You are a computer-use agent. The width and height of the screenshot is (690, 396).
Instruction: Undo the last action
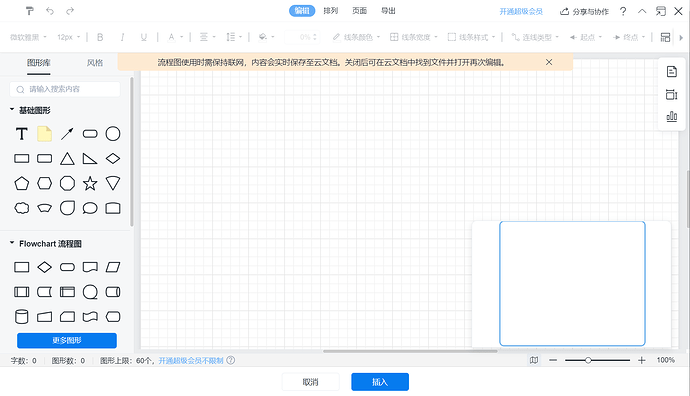pyautogui.click(x=50, y=11)
